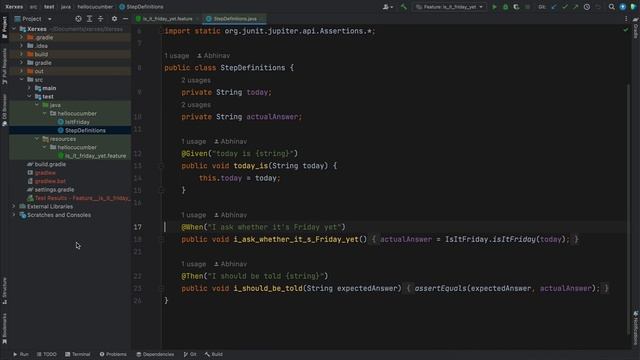Open Build tool window
The height and width of the screenshot is (360, 640).
(x=214, y=354)
